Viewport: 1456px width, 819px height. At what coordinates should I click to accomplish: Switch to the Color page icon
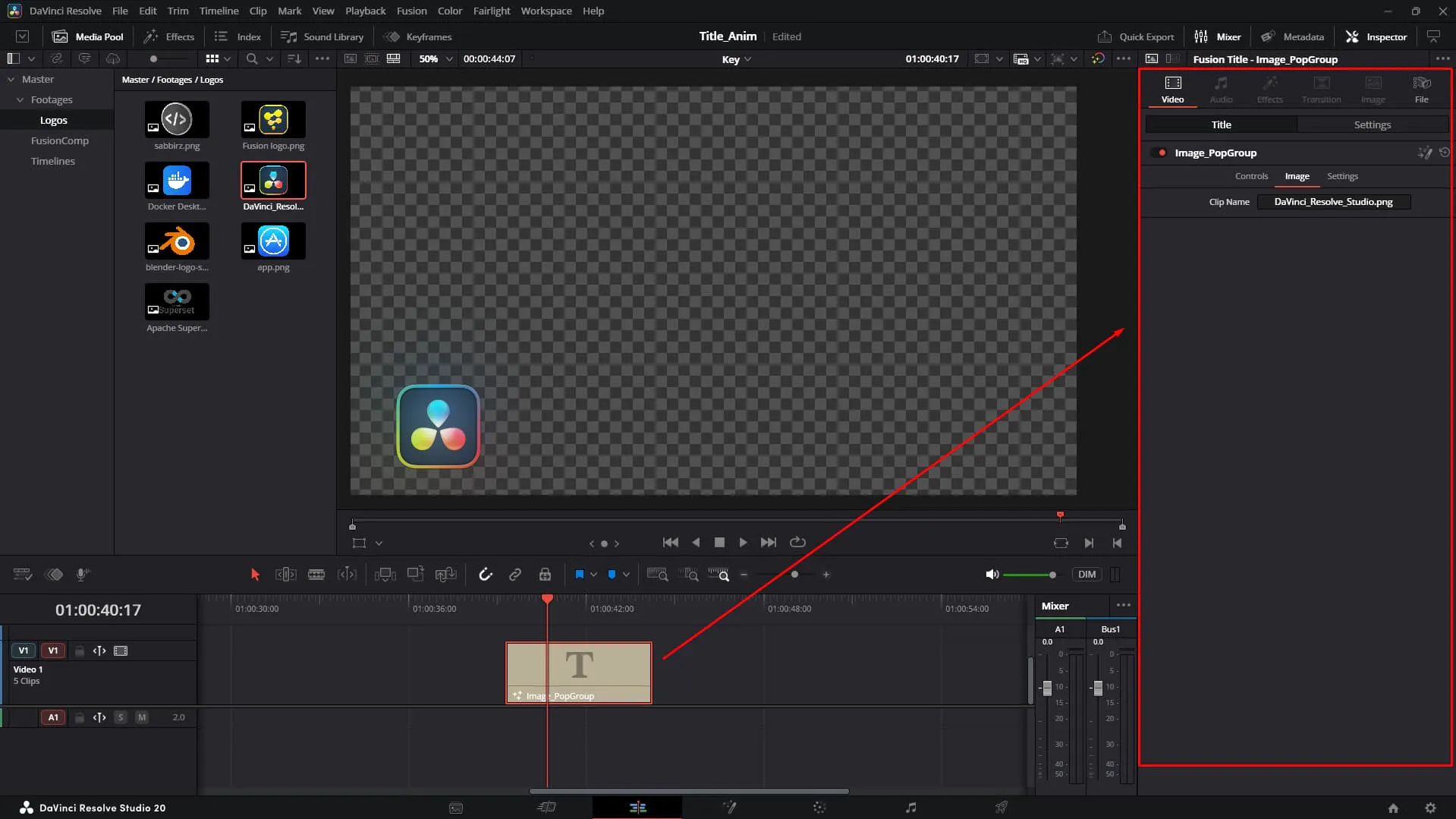tap(819, 808)
